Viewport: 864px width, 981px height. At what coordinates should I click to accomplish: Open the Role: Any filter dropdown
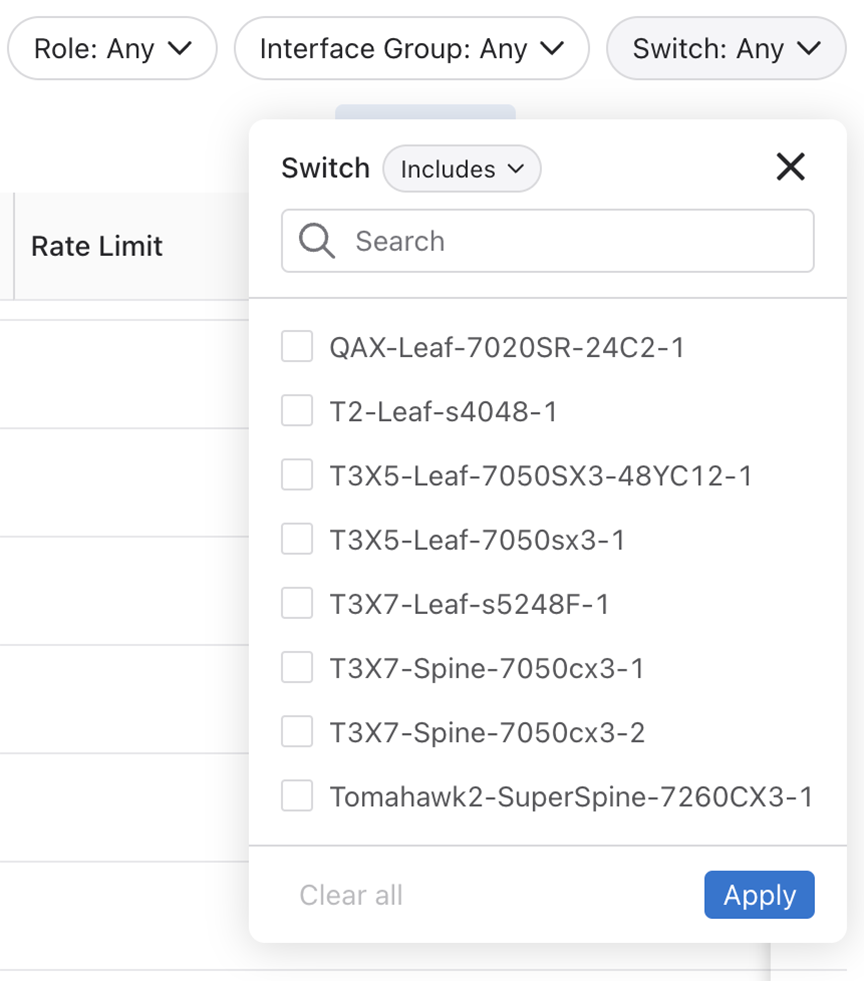click(x=112, y=48)
